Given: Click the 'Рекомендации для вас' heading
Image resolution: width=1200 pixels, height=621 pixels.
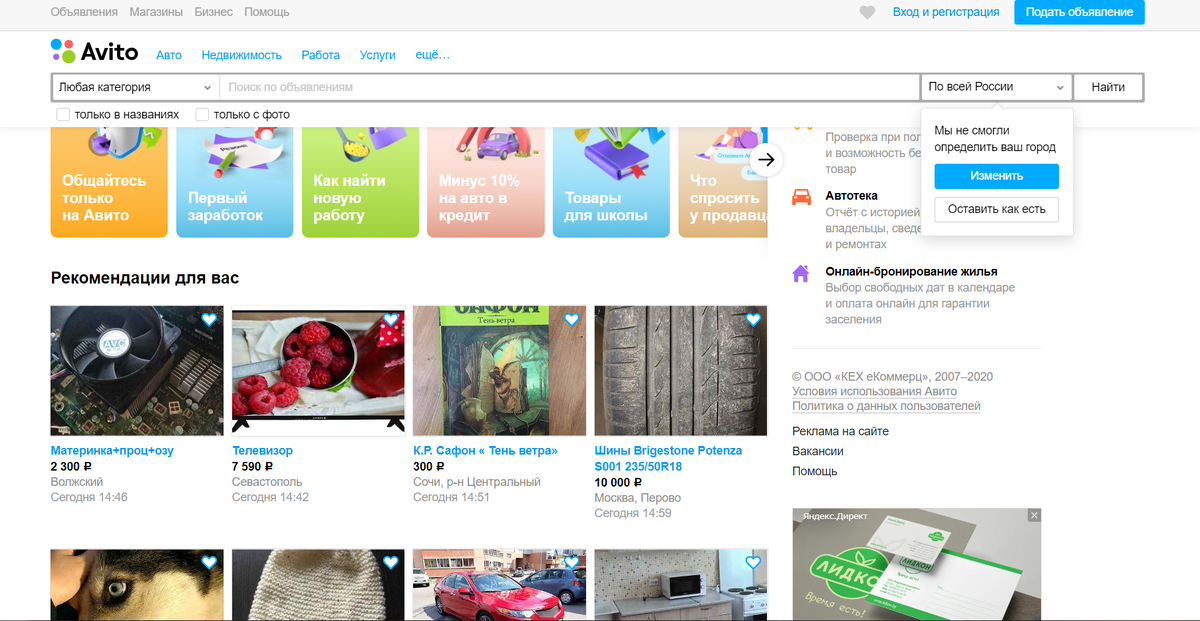Looking at the screenshot, I should click(x=145, y=278).
